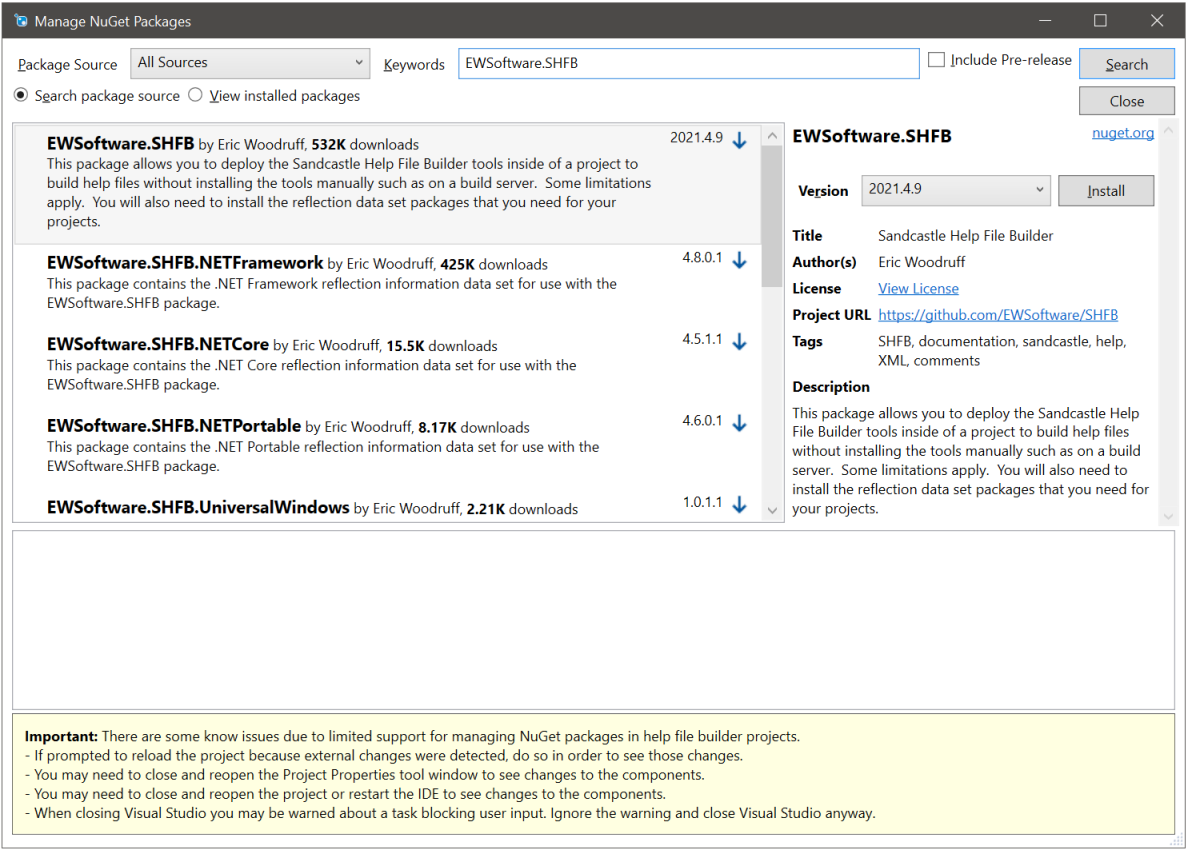Click the scroll-down arrow on the results list

pos(772,510)
